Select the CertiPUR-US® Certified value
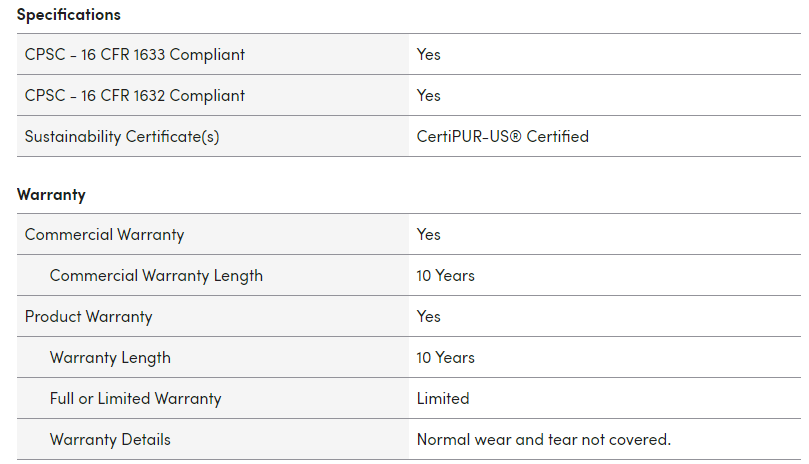 pos(503,137)
